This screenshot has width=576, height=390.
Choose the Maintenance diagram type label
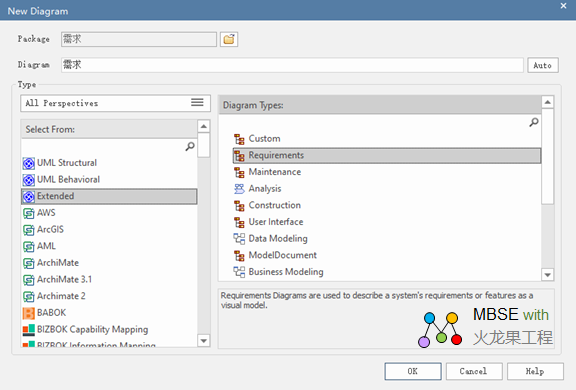click(275, 172)
